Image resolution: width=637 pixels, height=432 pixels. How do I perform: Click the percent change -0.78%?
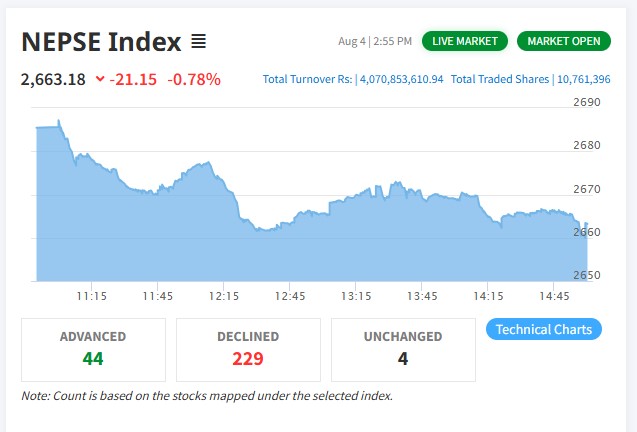pyautogui.click(x=194, y=79)
